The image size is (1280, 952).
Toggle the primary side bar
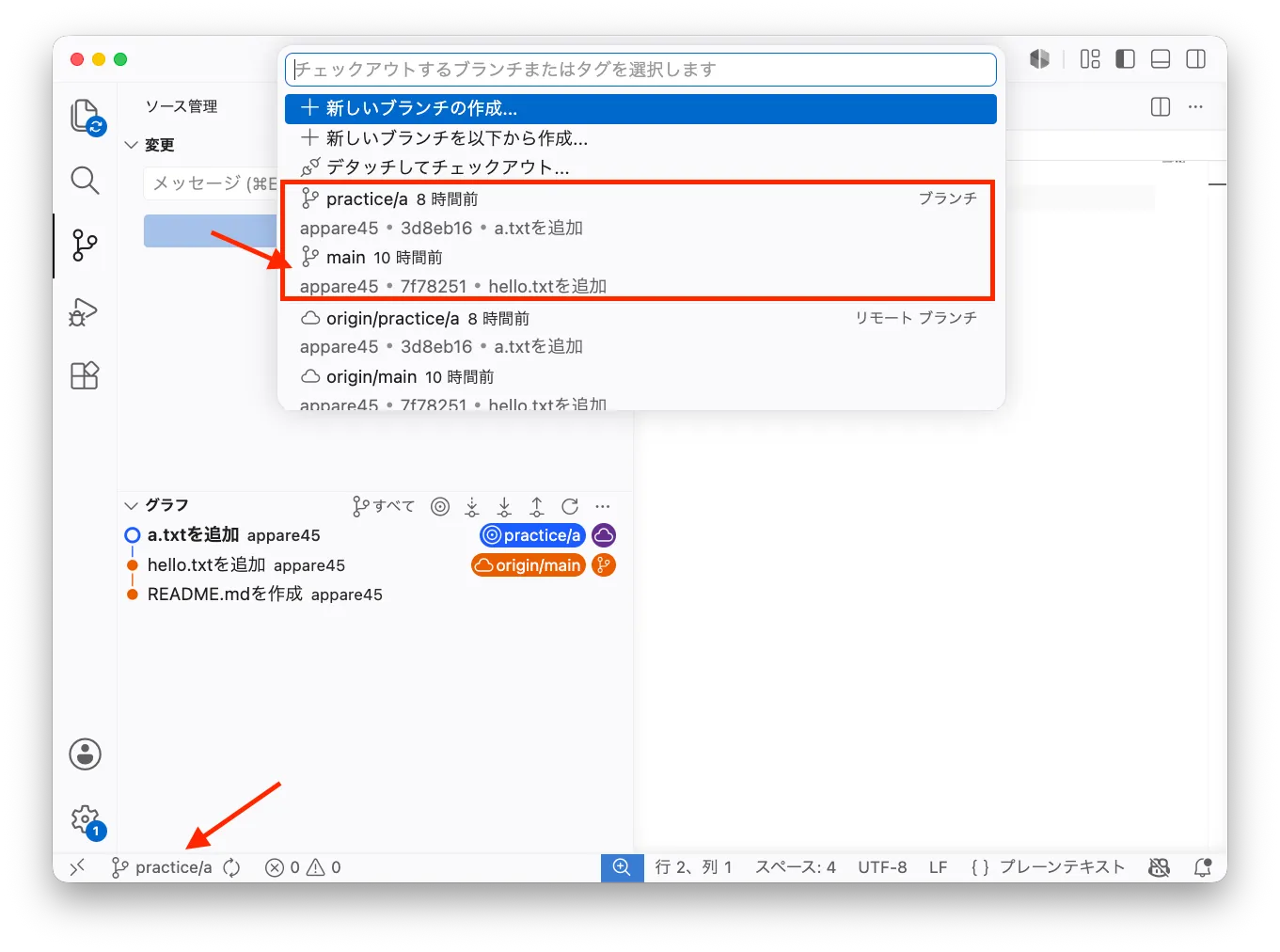pos(1125,59)
